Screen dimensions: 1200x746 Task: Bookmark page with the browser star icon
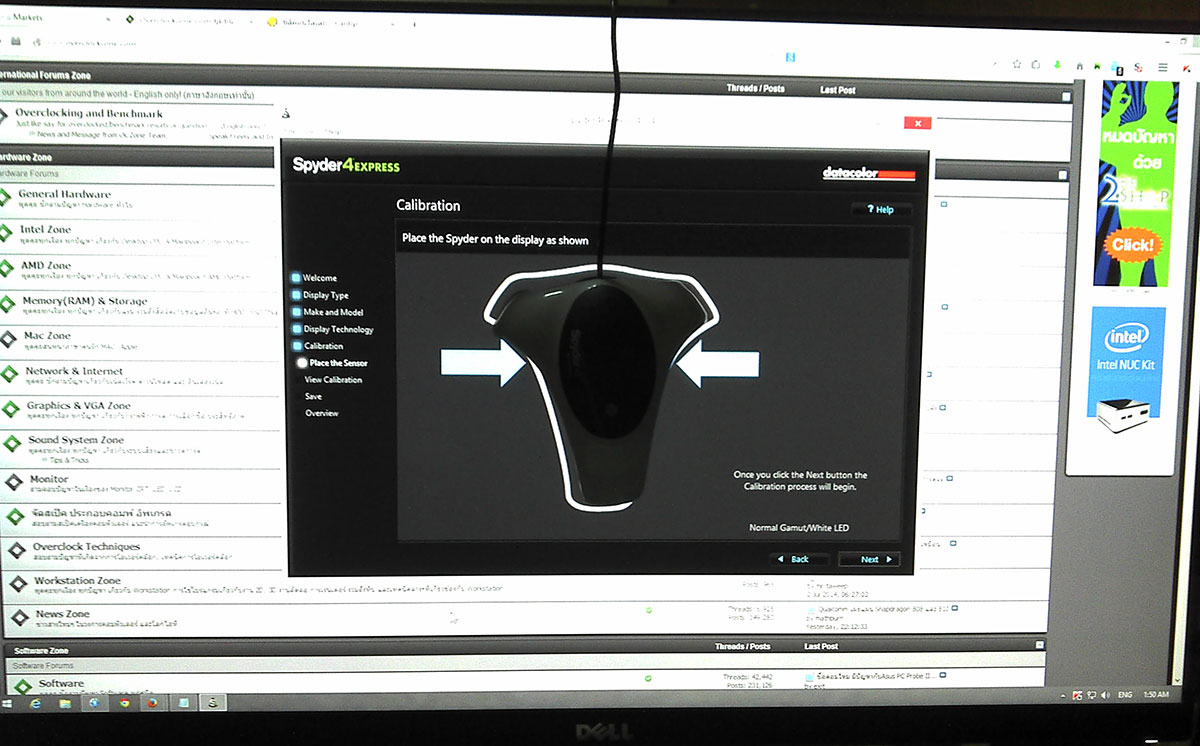pyautogui.click(x=1017, y=64)
